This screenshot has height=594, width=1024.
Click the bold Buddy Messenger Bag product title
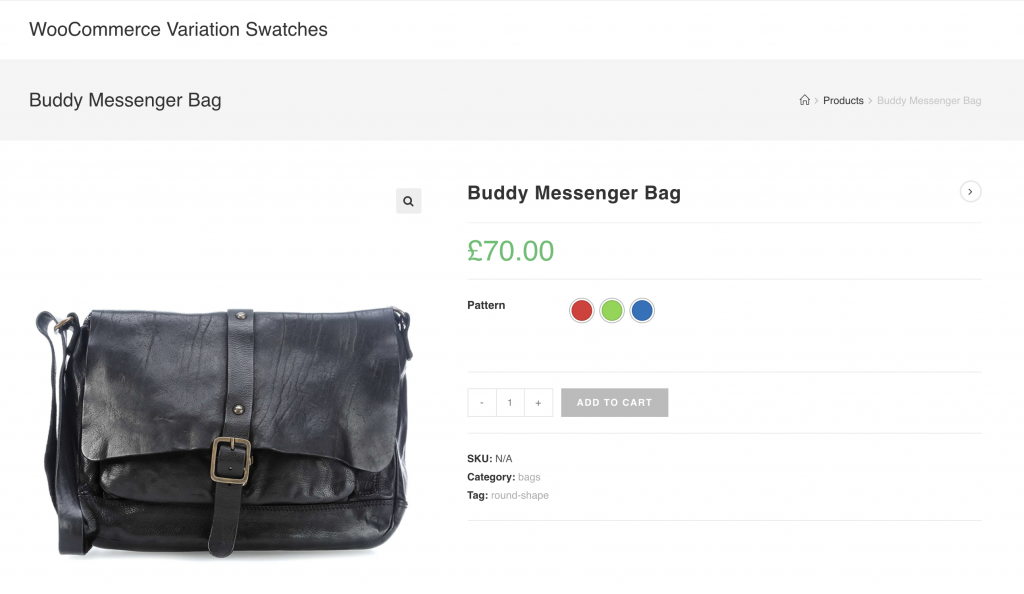[x=574, y=193]
